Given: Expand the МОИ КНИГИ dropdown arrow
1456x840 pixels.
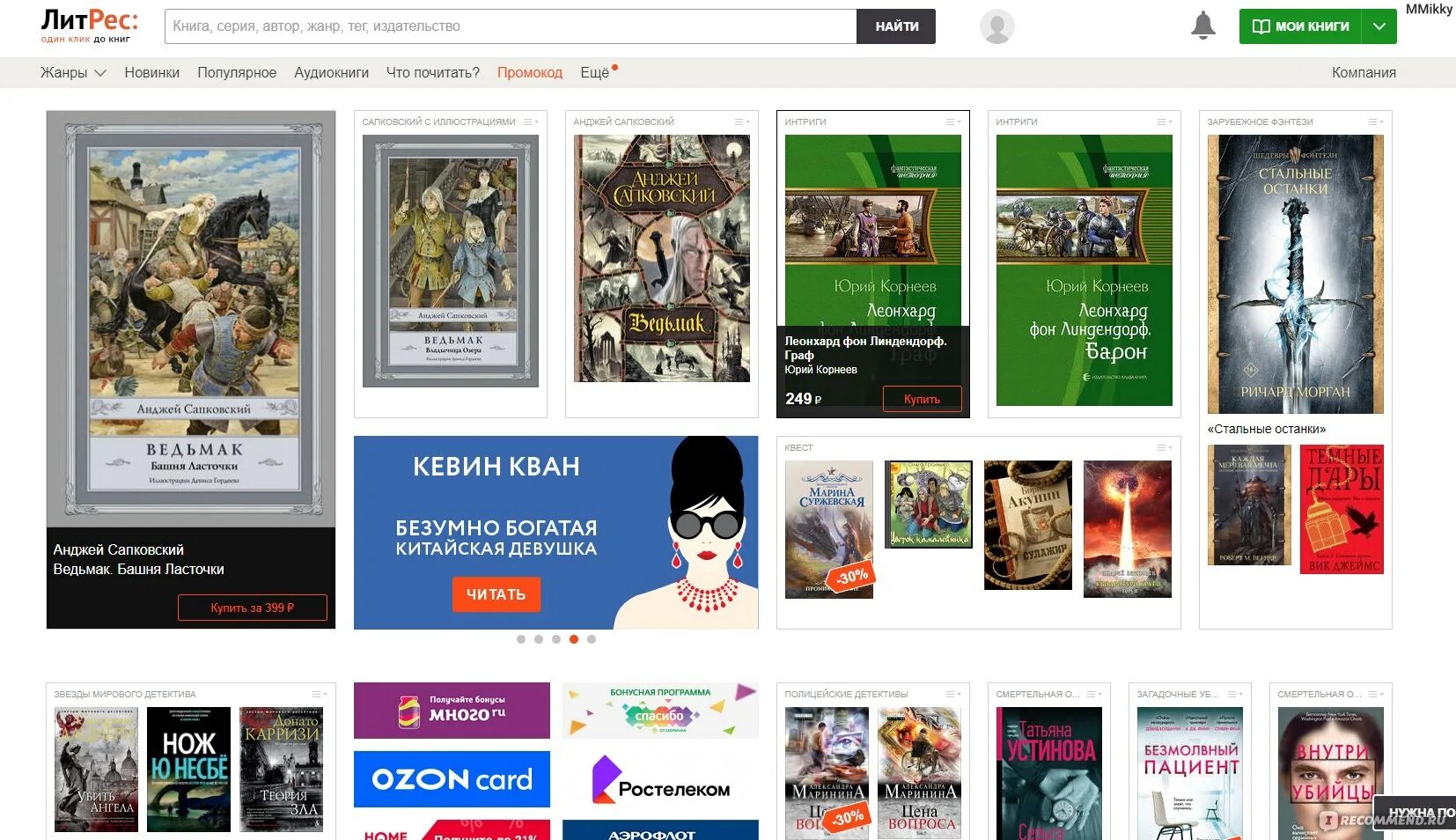Looking at the screenshot, I should click(x=1379, y=26).
